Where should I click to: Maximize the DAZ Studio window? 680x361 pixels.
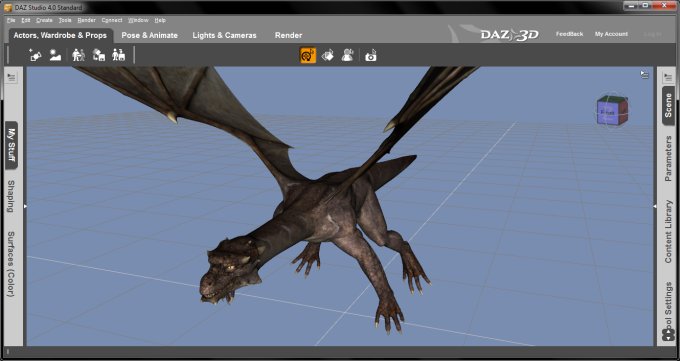[x=645, y=5]
